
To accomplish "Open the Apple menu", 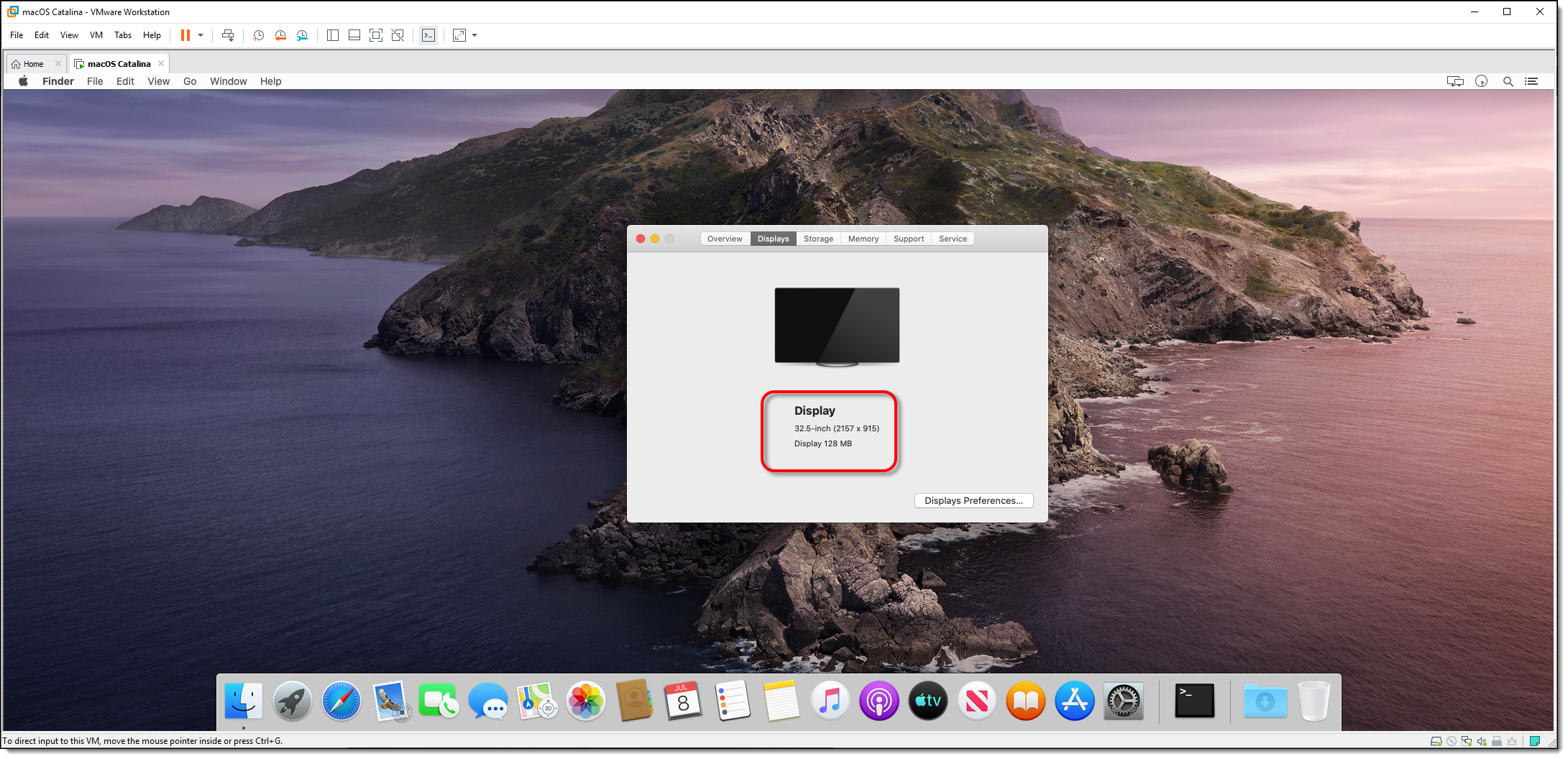I will [23, 81].
